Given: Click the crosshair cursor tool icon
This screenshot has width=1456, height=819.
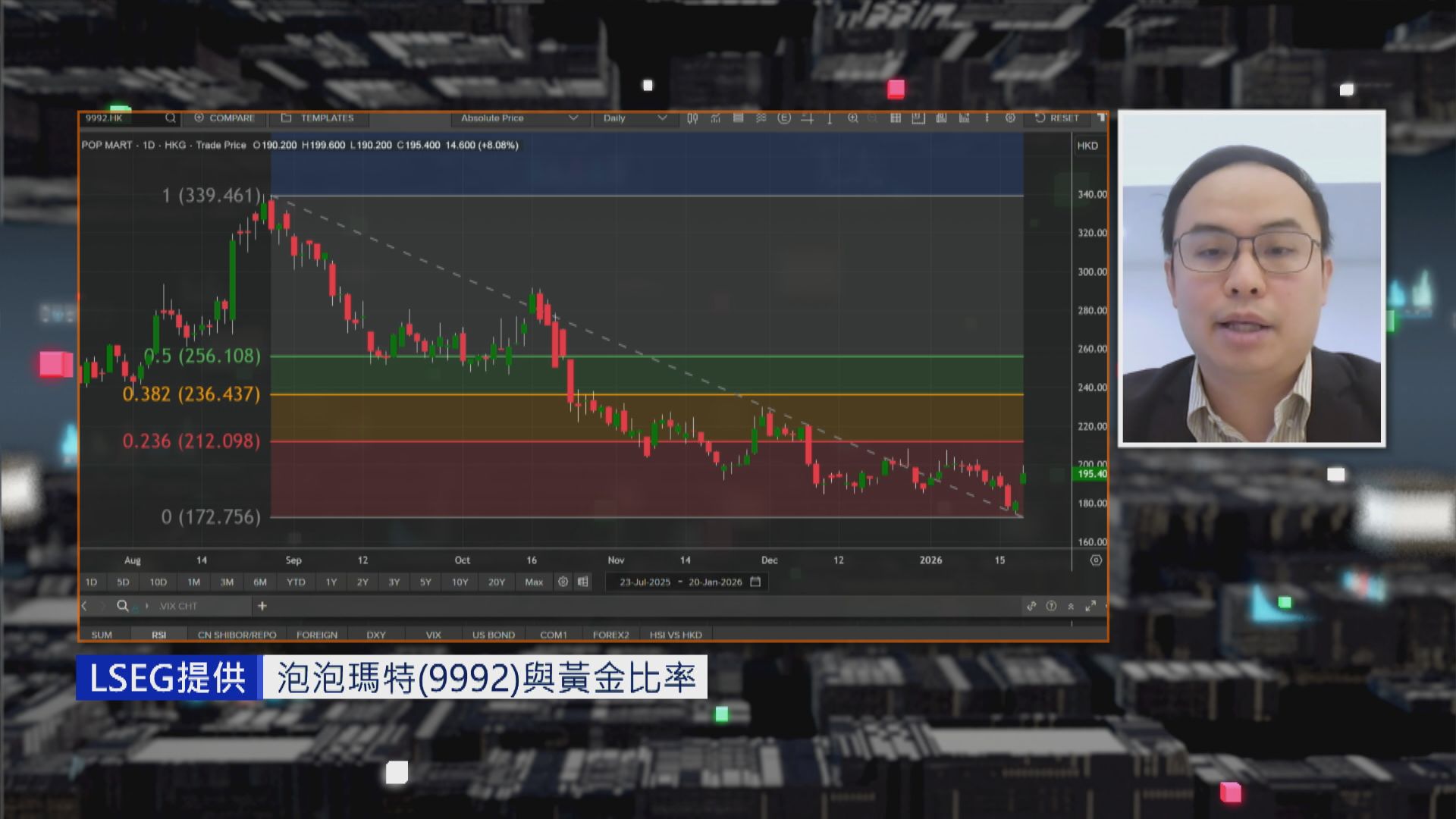Looking at the screenshot, I should (807, 118).
